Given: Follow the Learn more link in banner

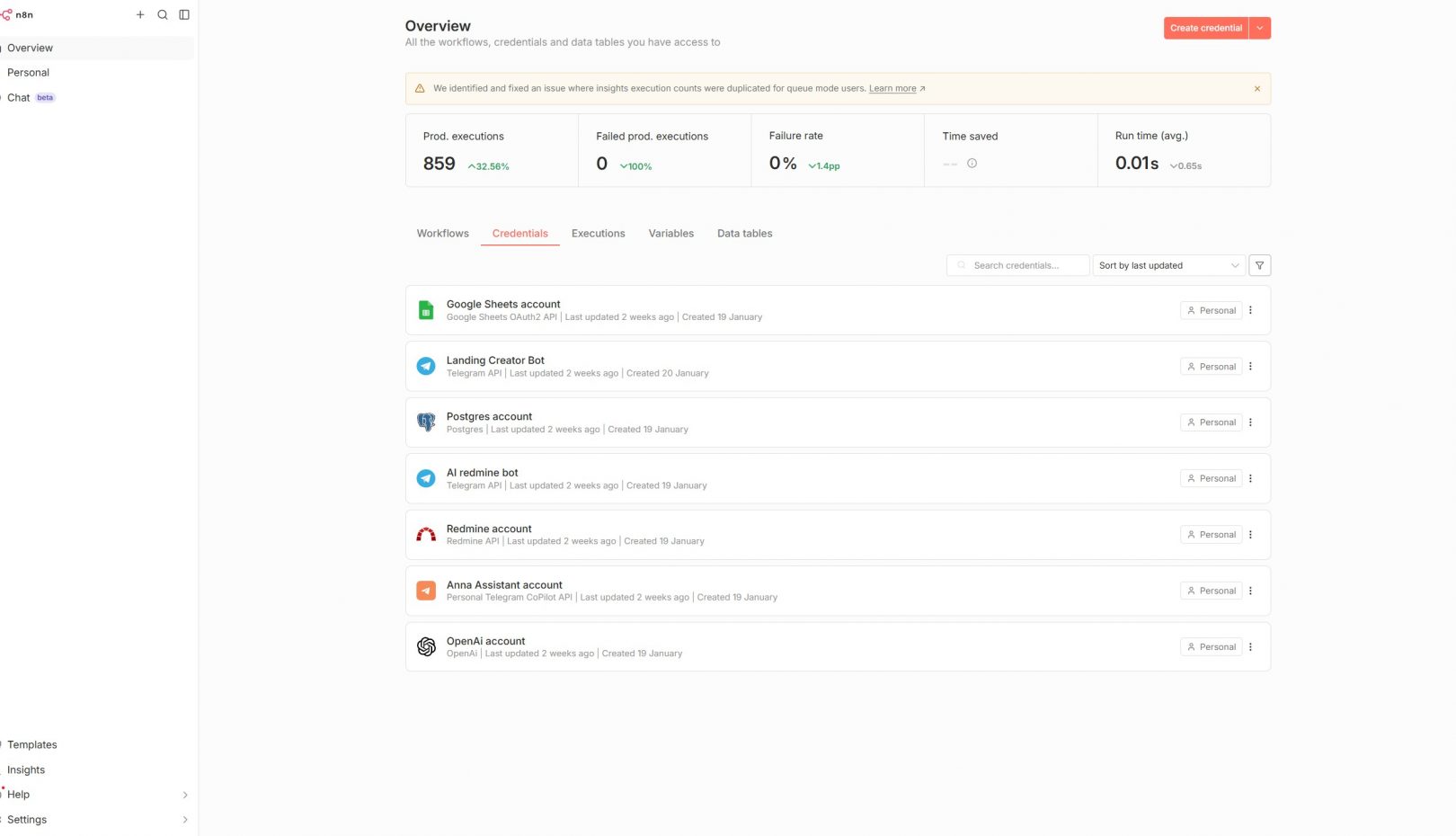Looking at the screenshot, I should [x=892, y=89].
